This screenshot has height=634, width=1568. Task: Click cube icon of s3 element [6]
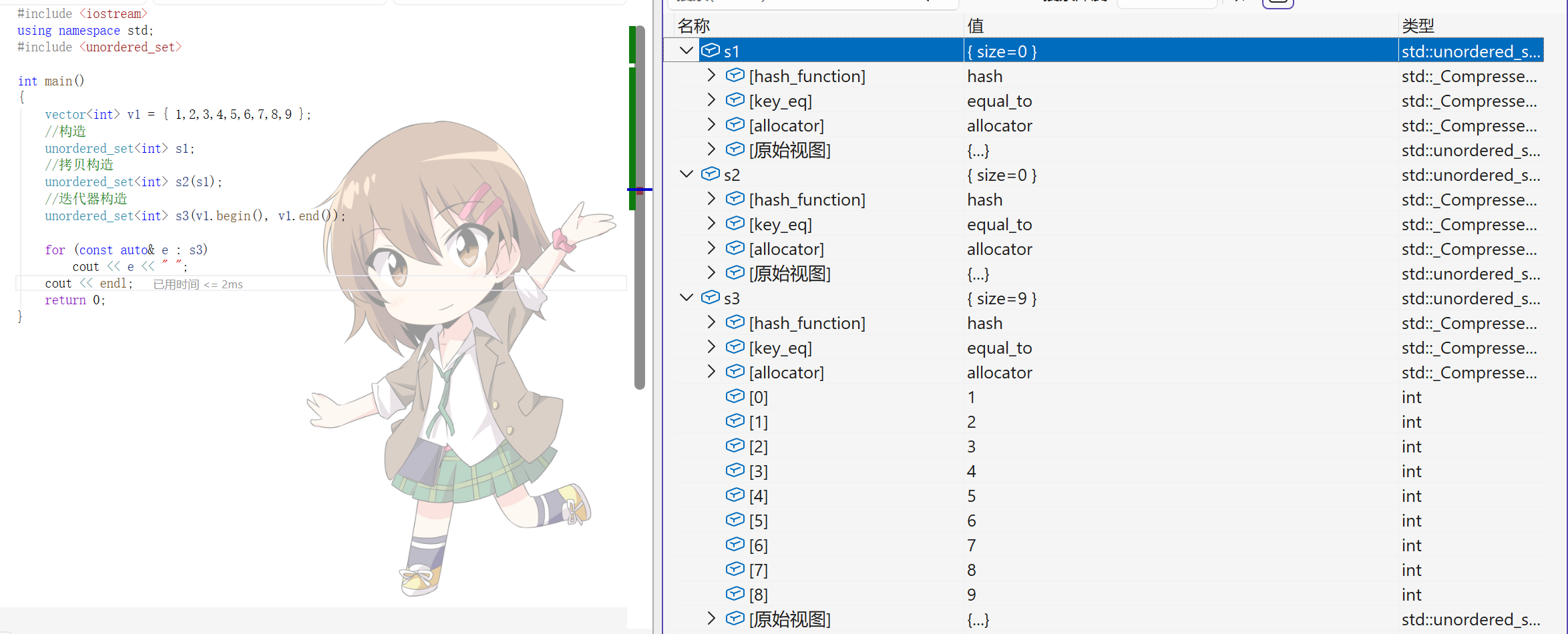click(x=735, y=545)
